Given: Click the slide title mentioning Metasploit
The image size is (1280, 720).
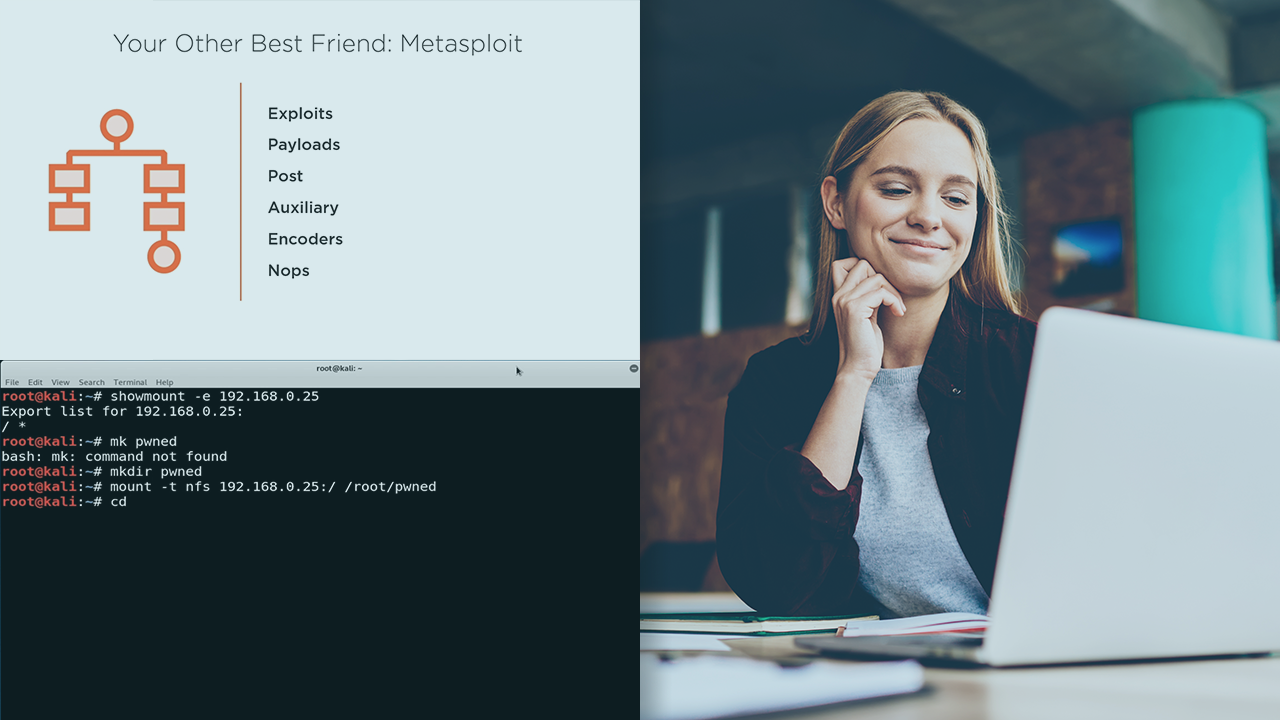Looking at the screenshot, I should [317, 44].
